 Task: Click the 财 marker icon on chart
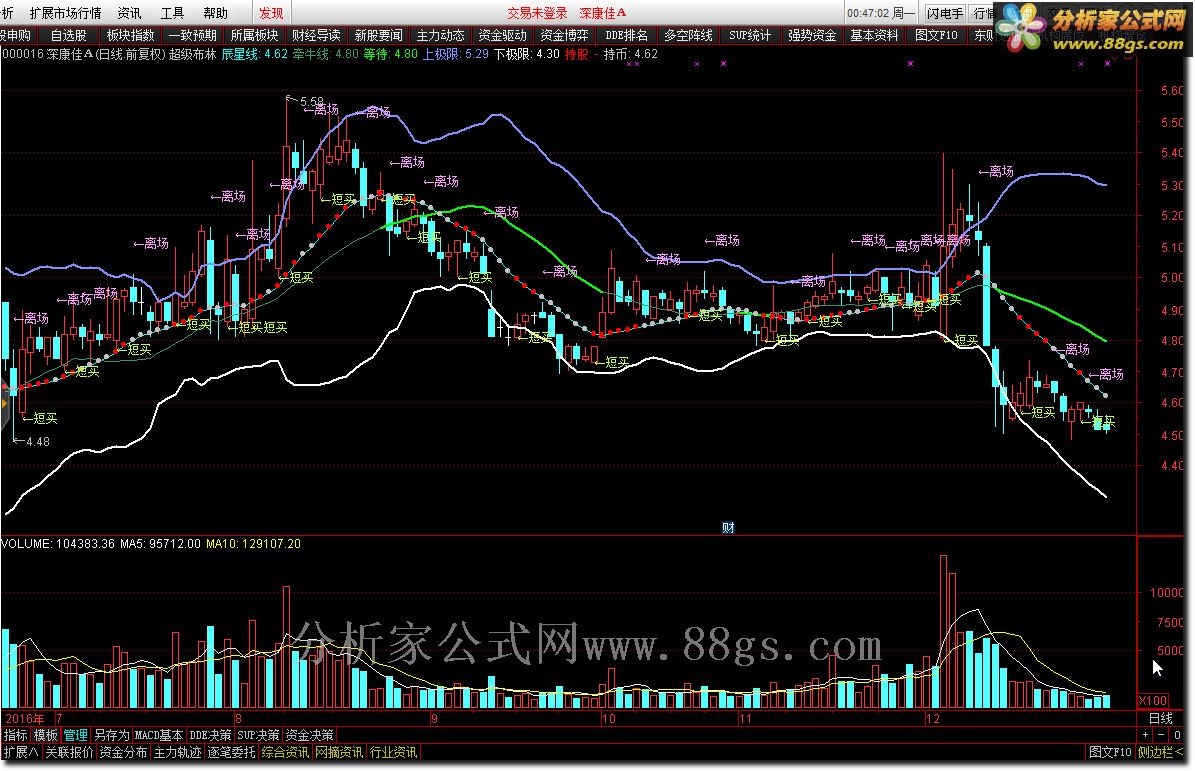(728, 527)
